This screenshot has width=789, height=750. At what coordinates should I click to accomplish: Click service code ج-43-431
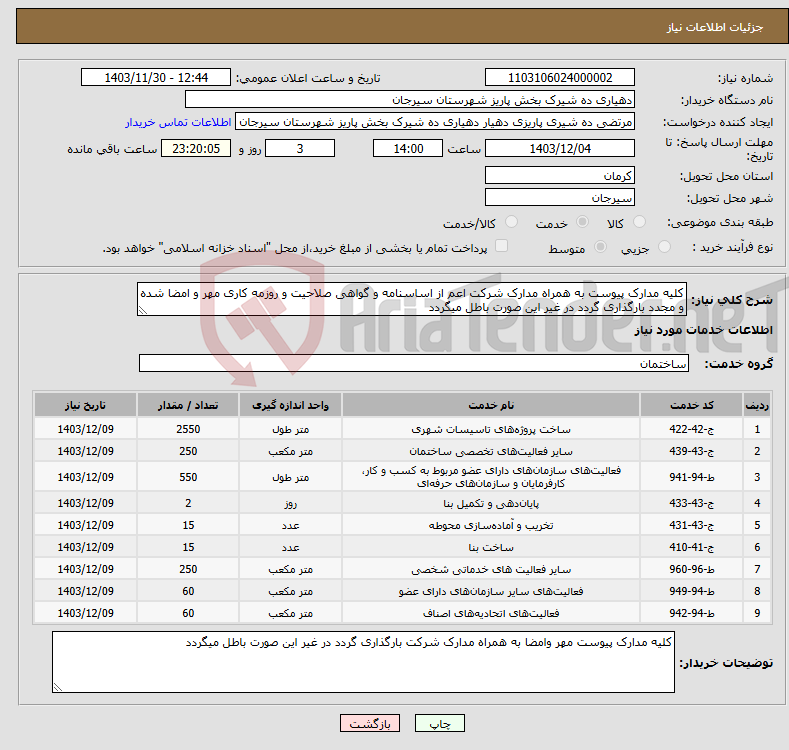coord(692,525)
